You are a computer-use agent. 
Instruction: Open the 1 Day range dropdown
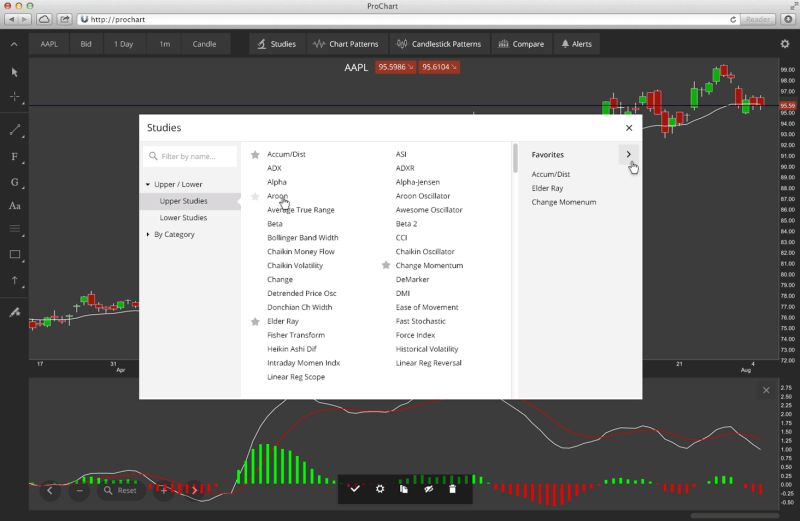[123, 44]
